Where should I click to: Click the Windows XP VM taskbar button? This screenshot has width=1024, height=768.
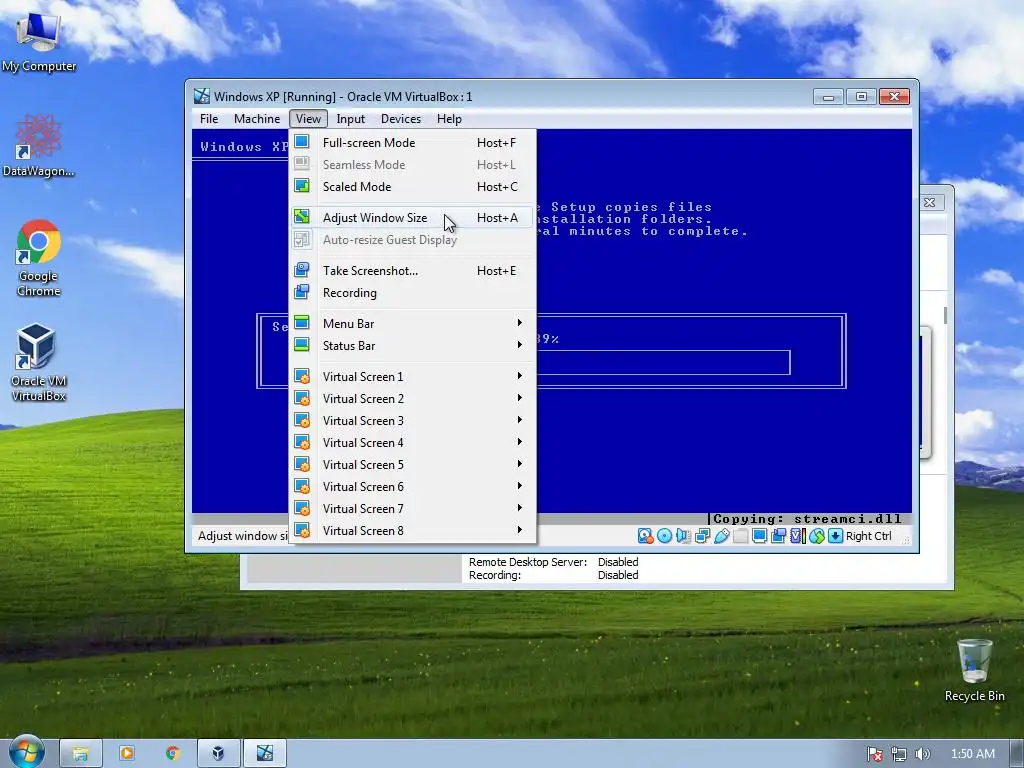265,754
